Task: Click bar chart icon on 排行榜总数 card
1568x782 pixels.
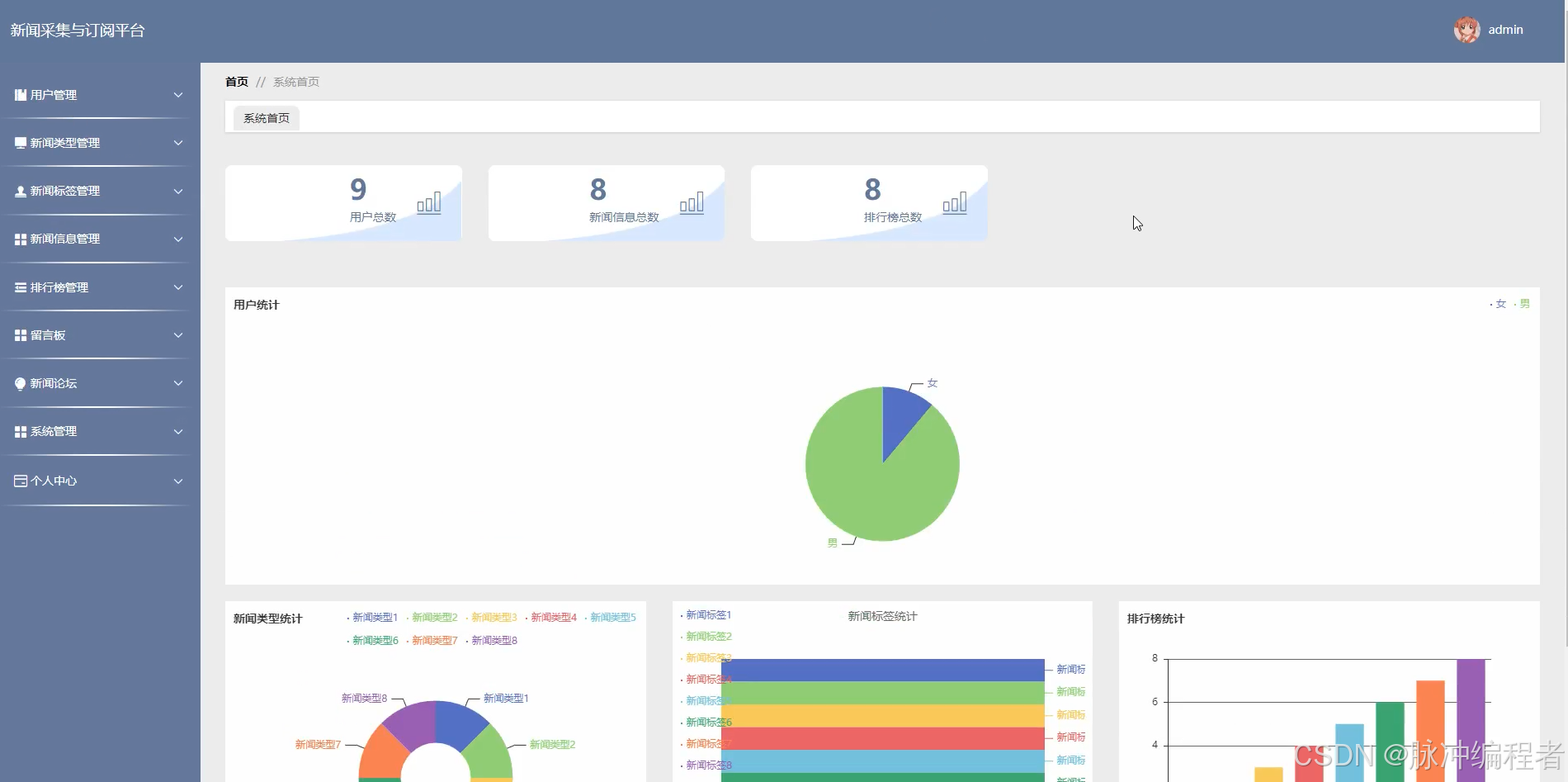Action: [955, 203]
